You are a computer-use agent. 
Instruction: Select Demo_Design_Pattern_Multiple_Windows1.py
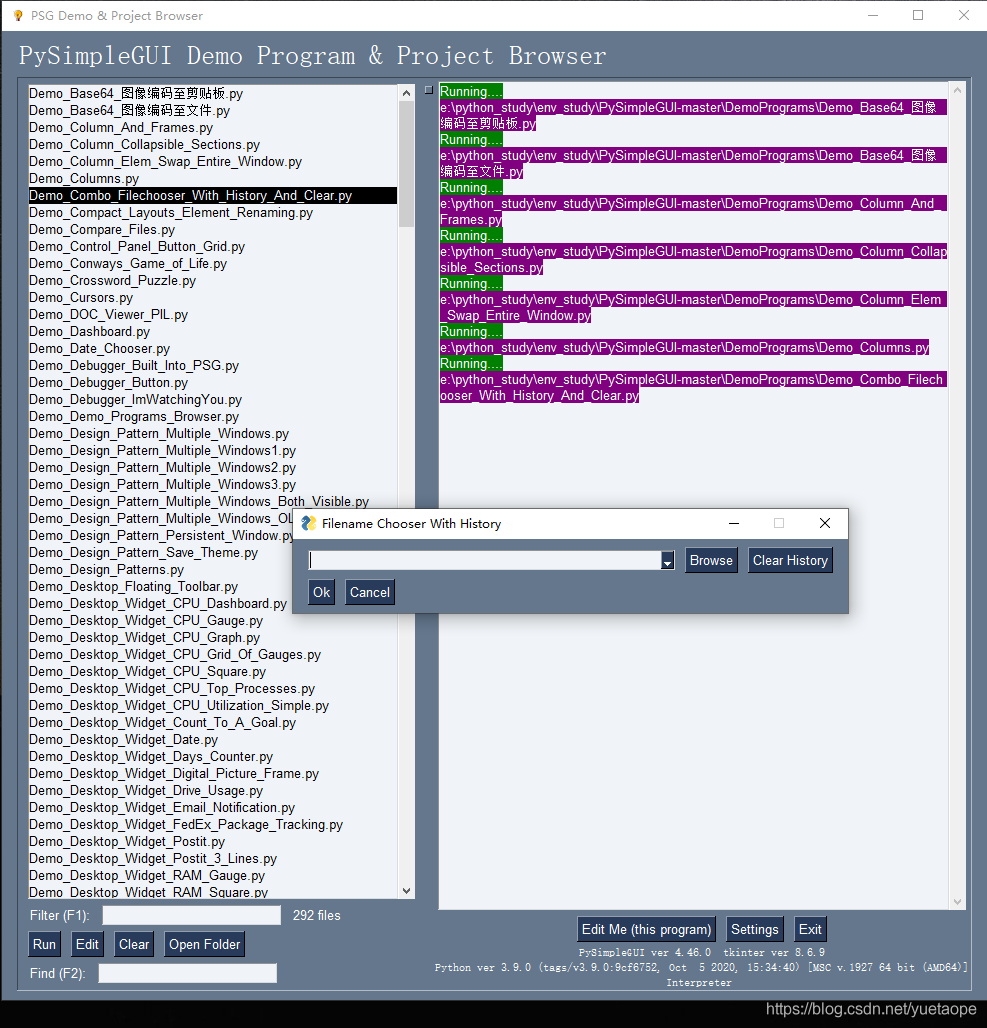tap(212, 451)
